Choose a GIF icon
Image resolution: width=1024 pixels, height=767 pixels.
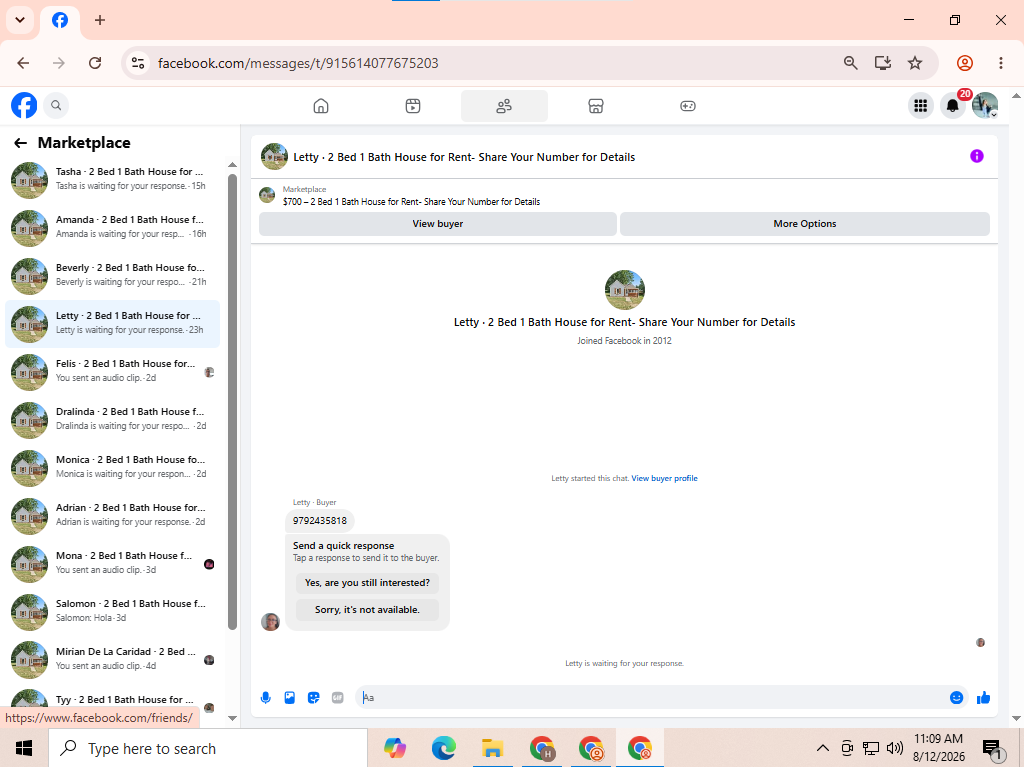tap(338, 698)
